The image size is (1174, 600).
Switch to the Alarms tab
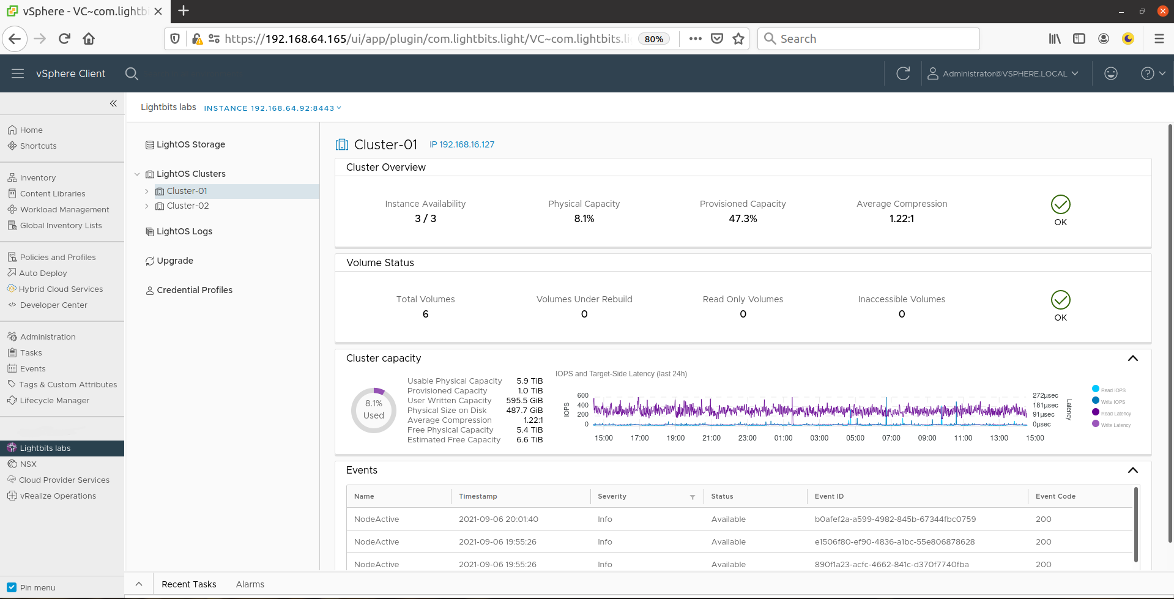(x=250, y=584)
